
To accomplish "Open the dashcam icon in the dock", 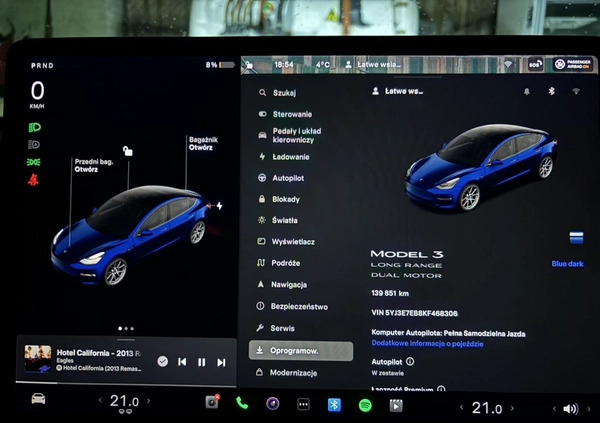I will coord(212,402).
